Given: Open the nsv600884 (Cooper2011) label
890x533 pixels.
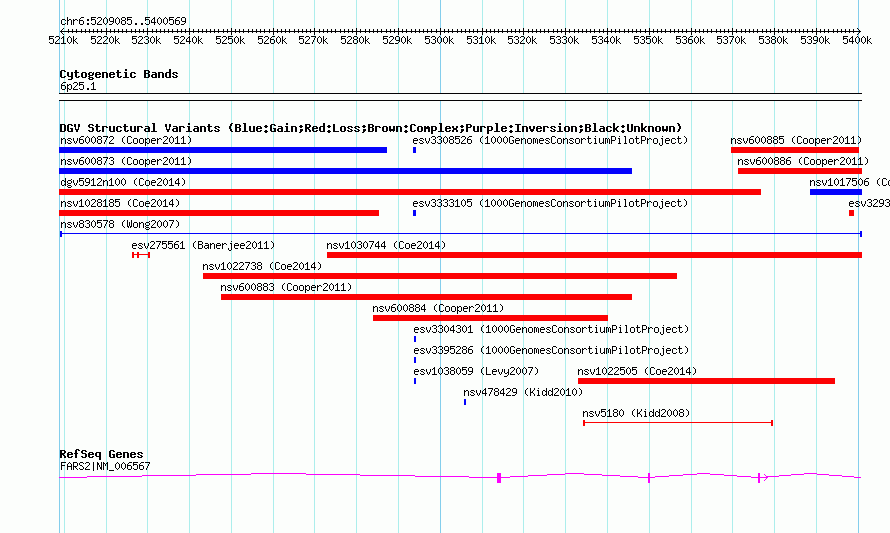Looking at the screenshot, I should click(438, 308).
